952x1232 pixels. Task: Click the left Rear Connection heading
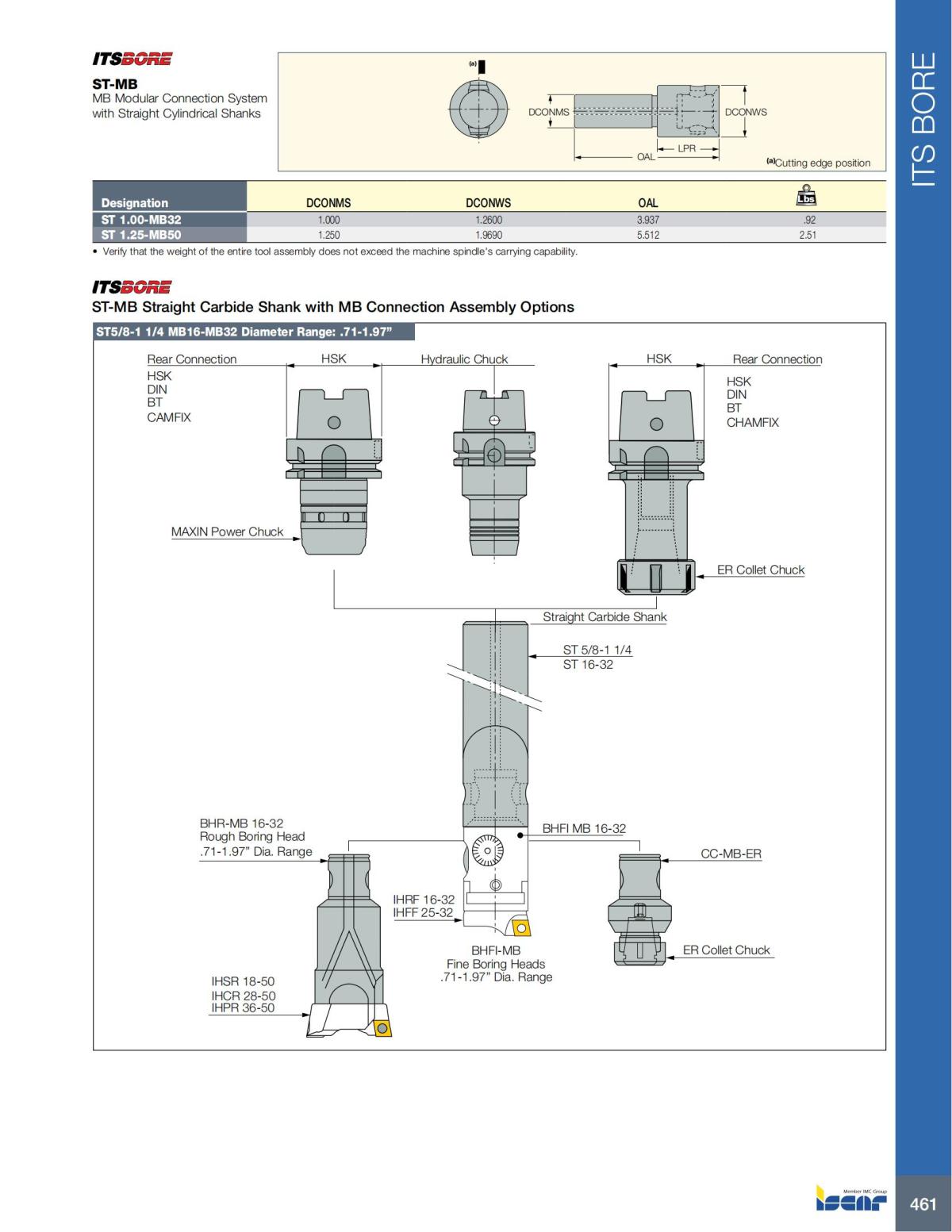click(x=192, y=359)
